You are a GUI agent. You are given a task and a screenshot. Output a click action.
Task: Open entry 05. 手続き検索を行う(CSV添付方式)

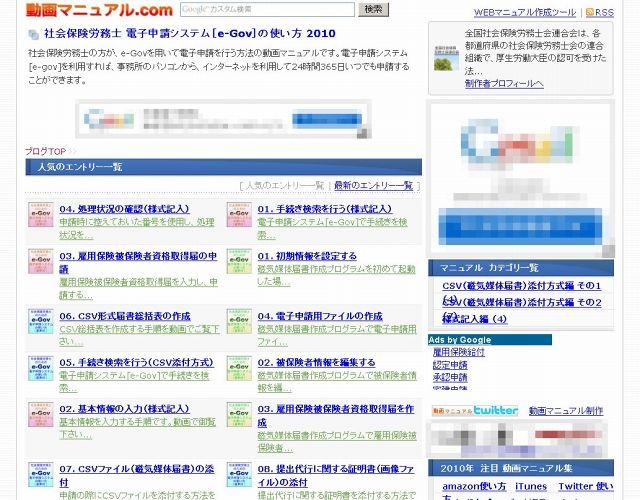[136, 362]
